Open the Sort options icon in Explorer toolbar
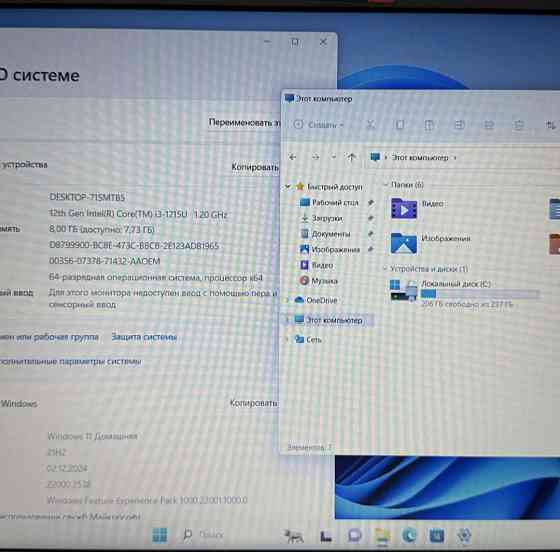 [551, 125]
